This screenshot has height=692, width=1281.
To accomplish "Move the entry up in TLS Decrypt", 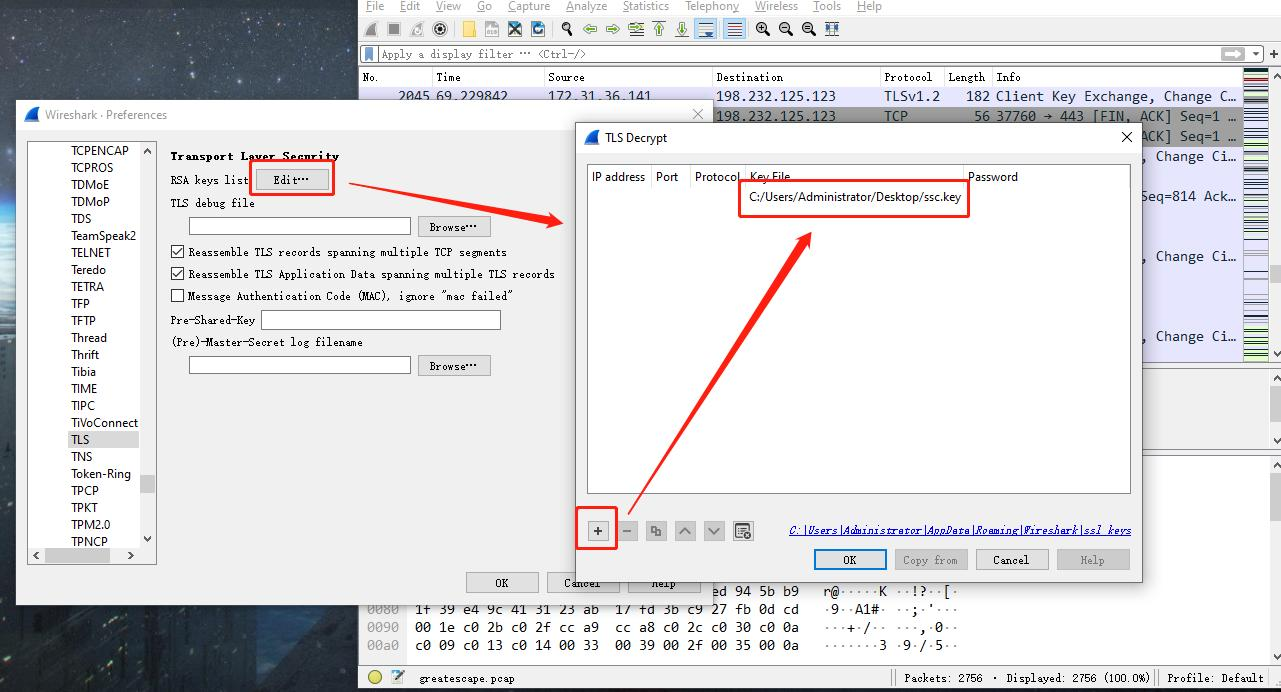I will pos(685,531).
